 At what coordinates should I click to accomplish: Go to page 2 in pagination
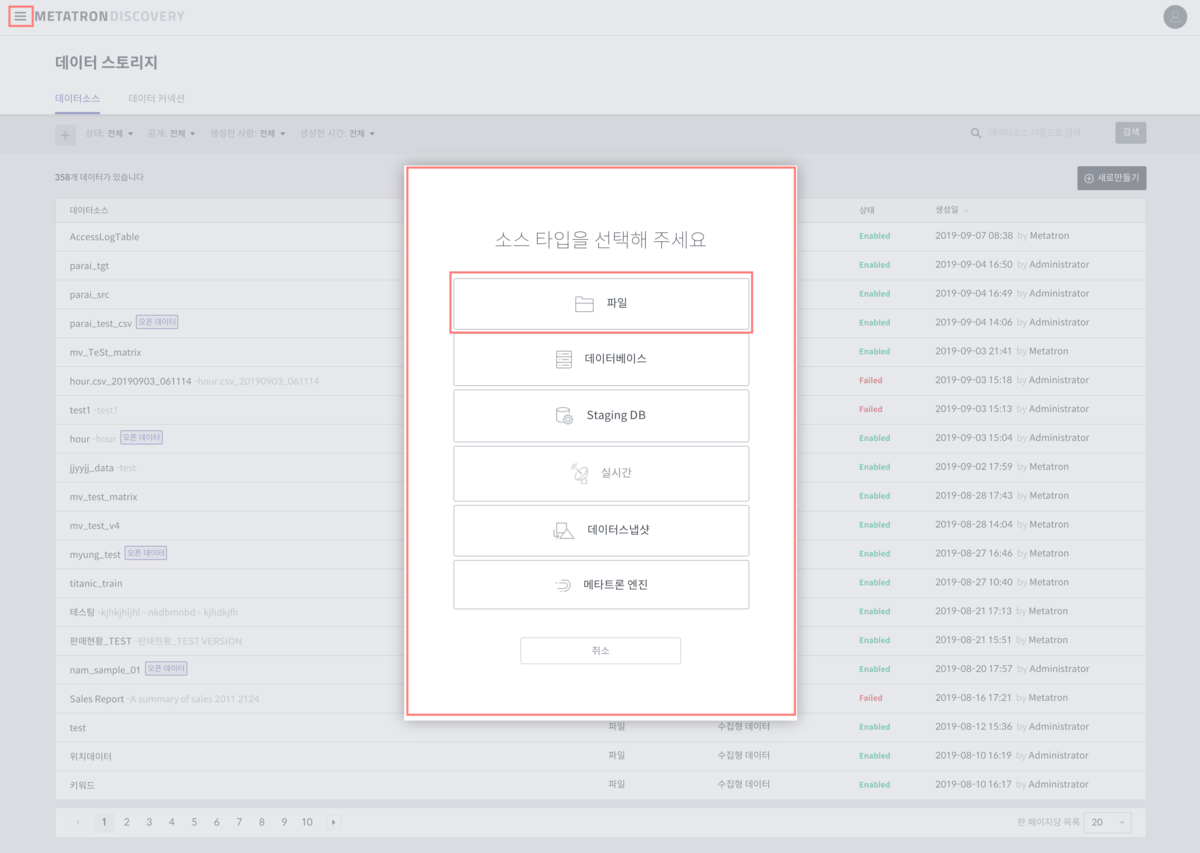pyautogui.click(x=127, y=822)
